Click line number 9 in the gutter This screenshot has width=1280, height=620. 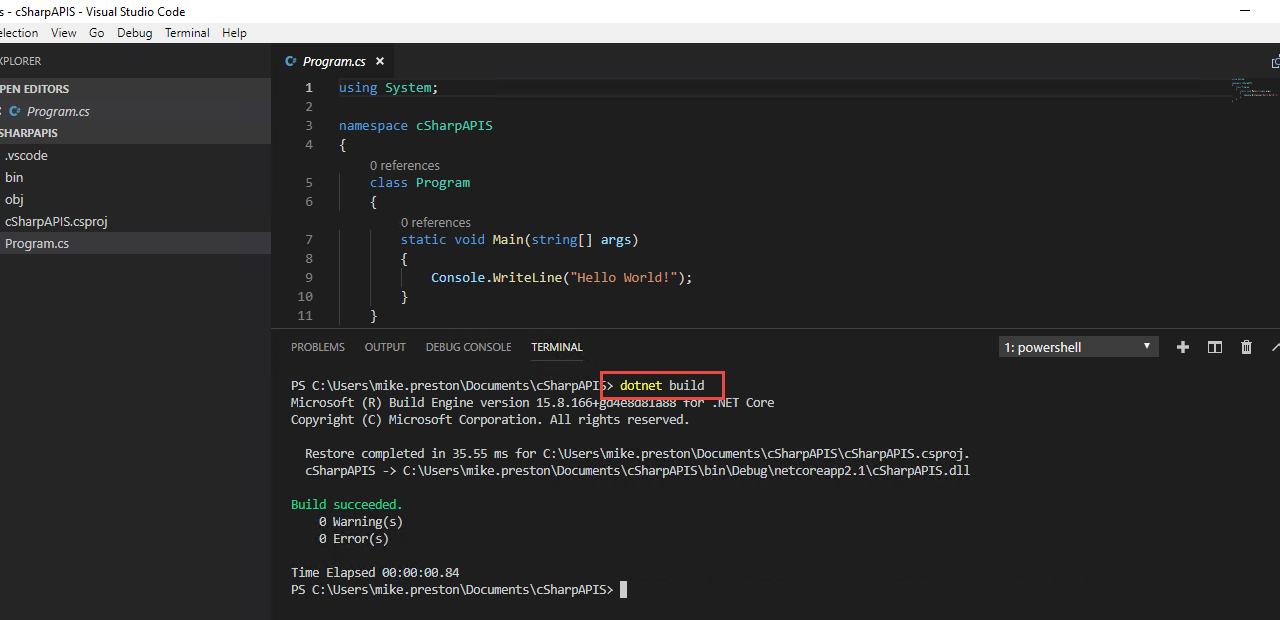coord(309,278)
